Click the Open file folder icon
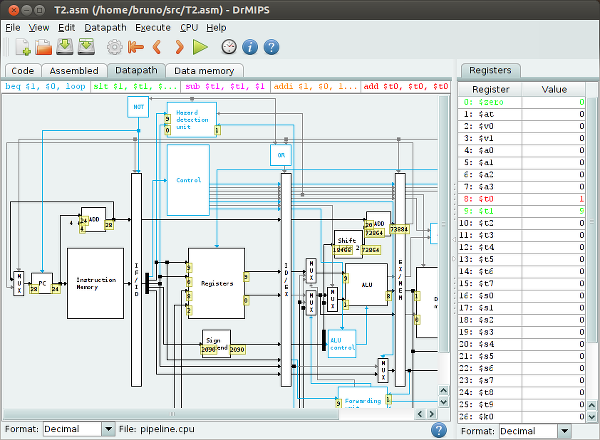 tap(44, 47)
